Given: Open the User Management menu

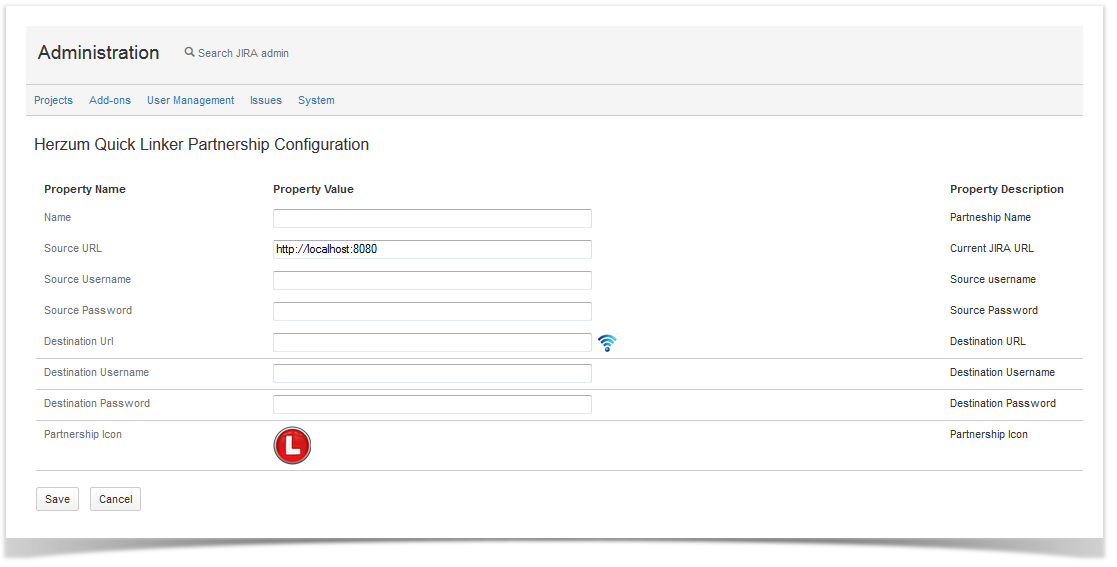Looking at the screenshot, I should (190, 100).
